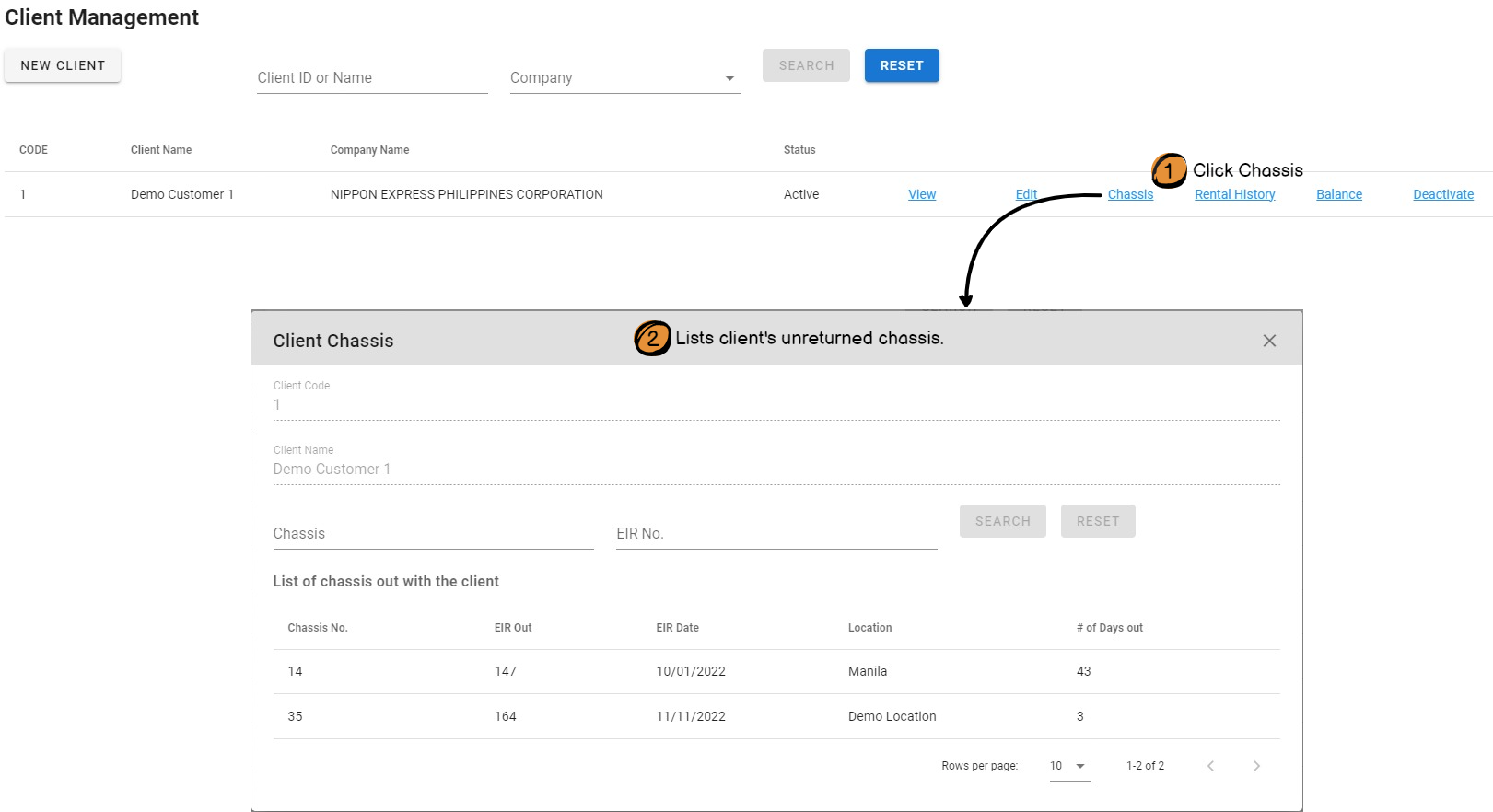Select chassis row with EIR Out 147
This screenshot has width=1493, height=812.
pyautogui.click(x=776, y=671)
